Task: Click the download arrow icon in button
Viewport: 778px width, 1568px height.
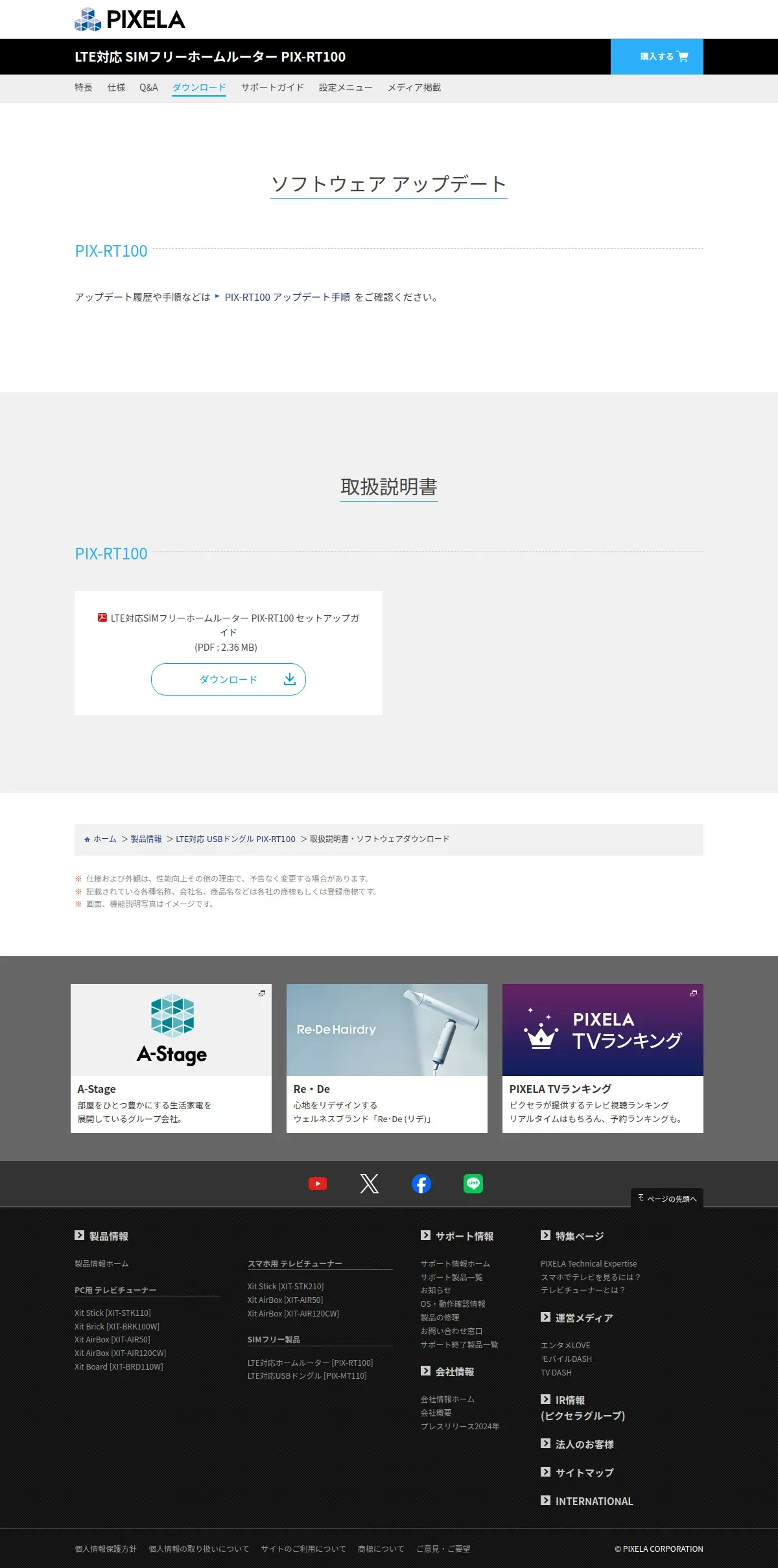Action: click(x=290, y=679)
